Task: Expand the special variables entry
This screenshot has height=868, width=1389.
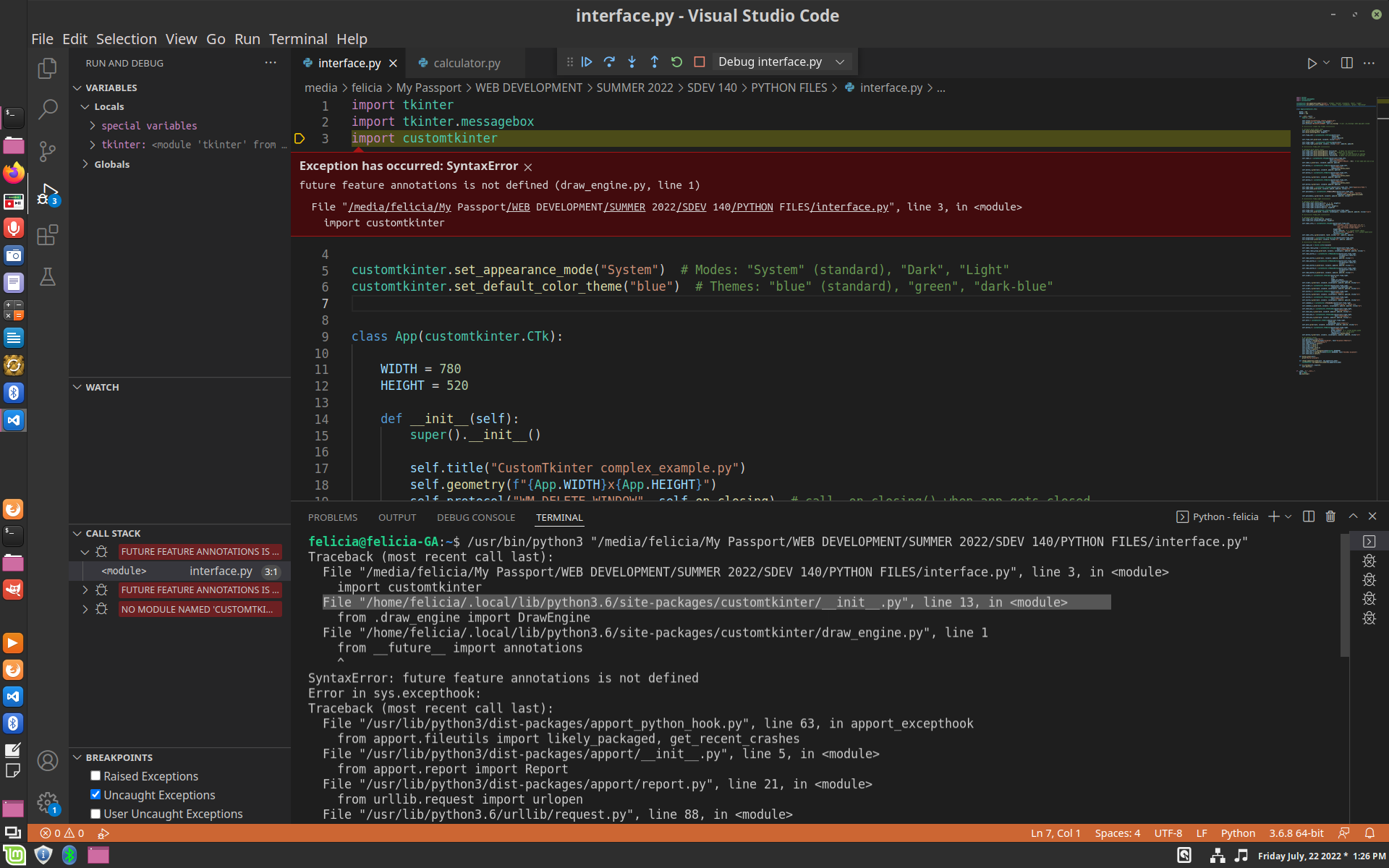Action: pyautogui.click(x=93, y=125)
